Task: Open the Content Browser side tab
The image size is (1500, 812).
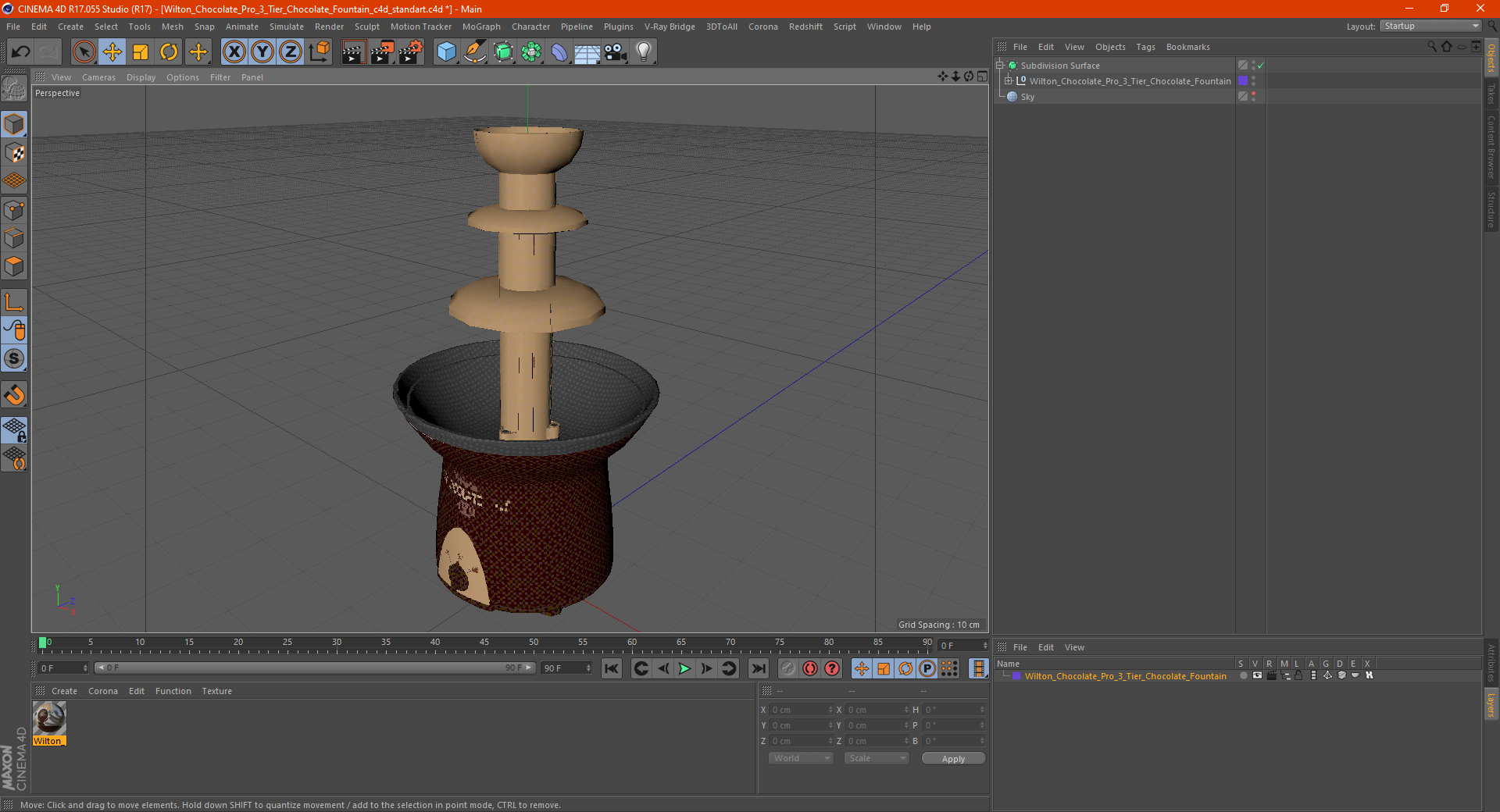Action: (x=1491, y=148)
